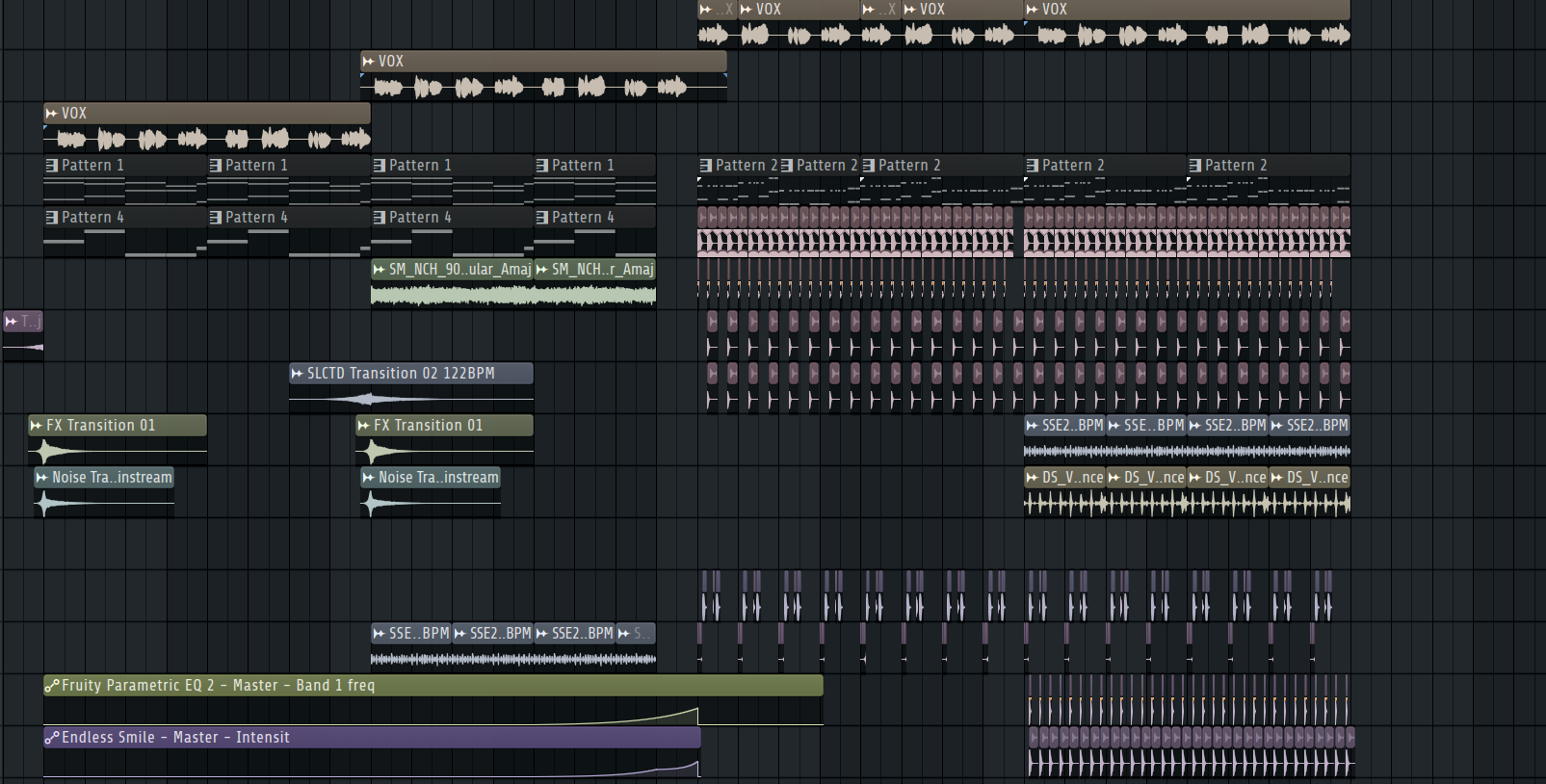The image size is (1546, 784).
Task: Open menu icon of the first Pattern 4 clip
Action: tap(52, 218)
